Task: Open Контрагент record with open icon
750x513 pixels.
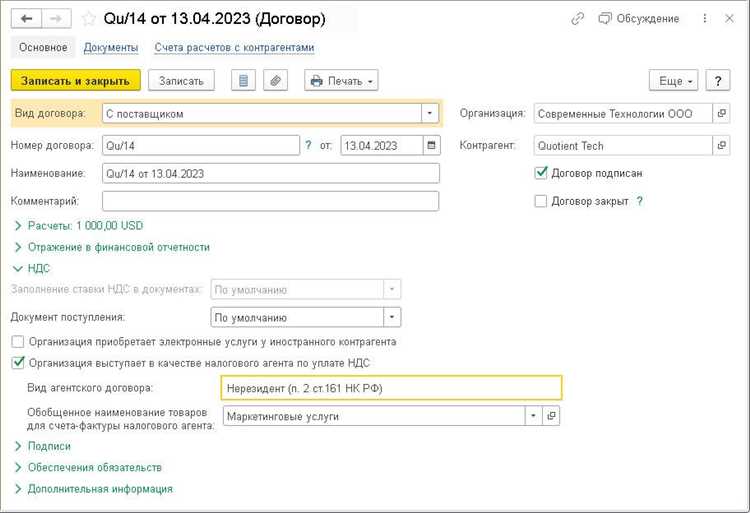Action: click(721, 145)
